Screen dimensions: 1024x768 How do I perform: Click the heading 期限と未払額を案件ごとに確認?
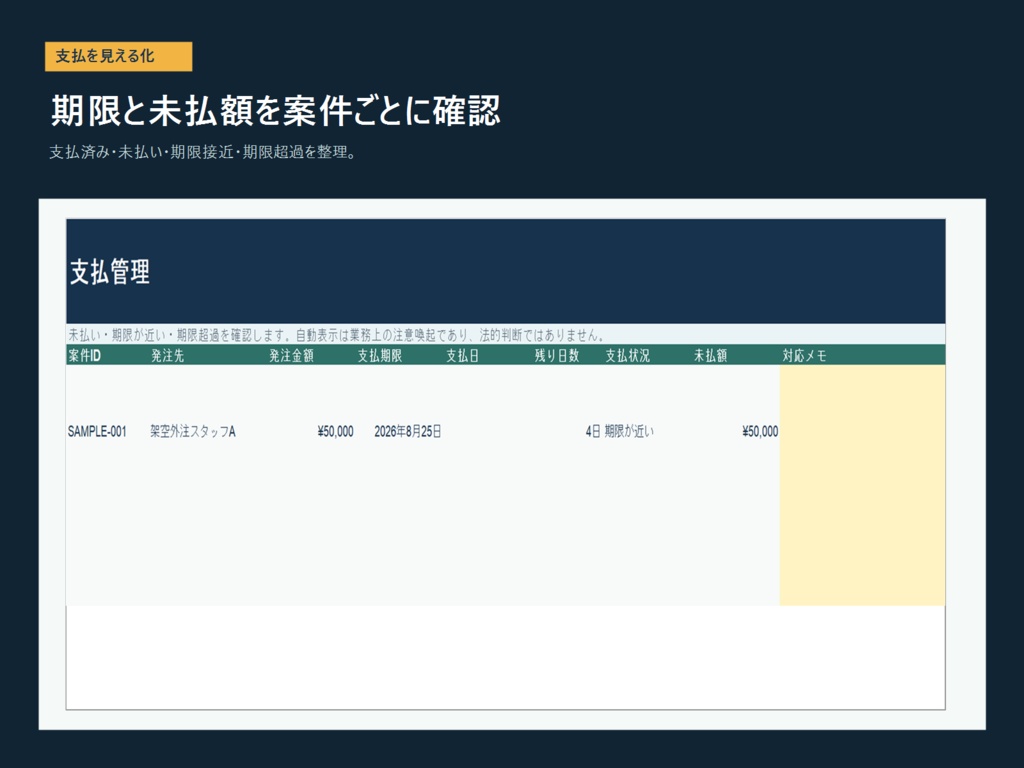276,110
